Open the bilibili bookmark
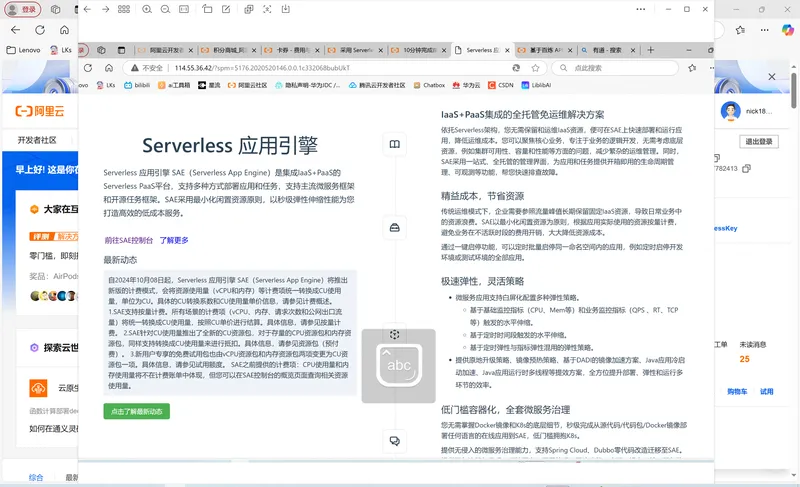This screenshot has width=800, height=487. pyautogui.click(x=137, y=85)
